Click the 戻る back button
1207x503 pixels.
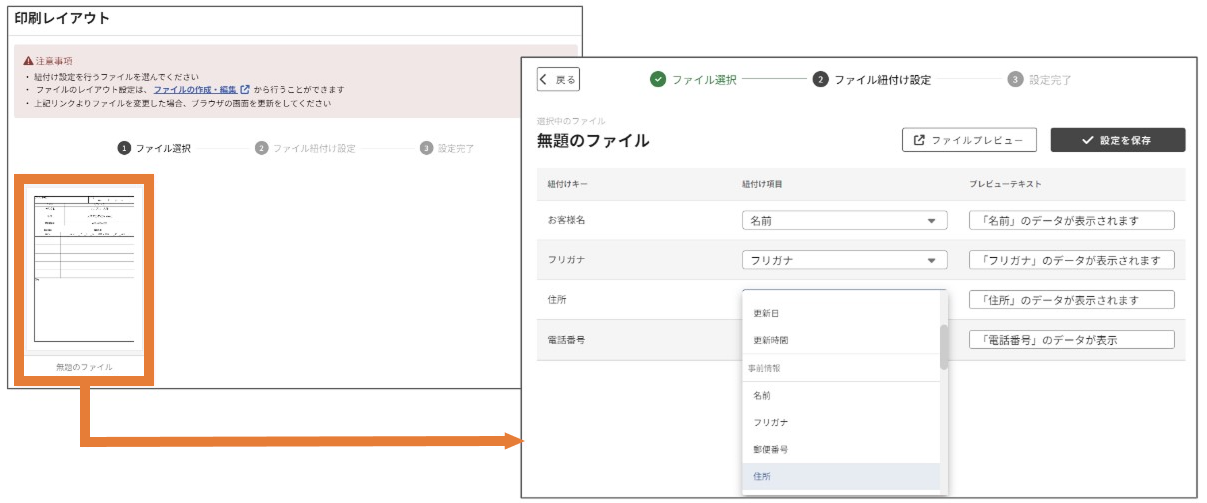click(557, 80)
